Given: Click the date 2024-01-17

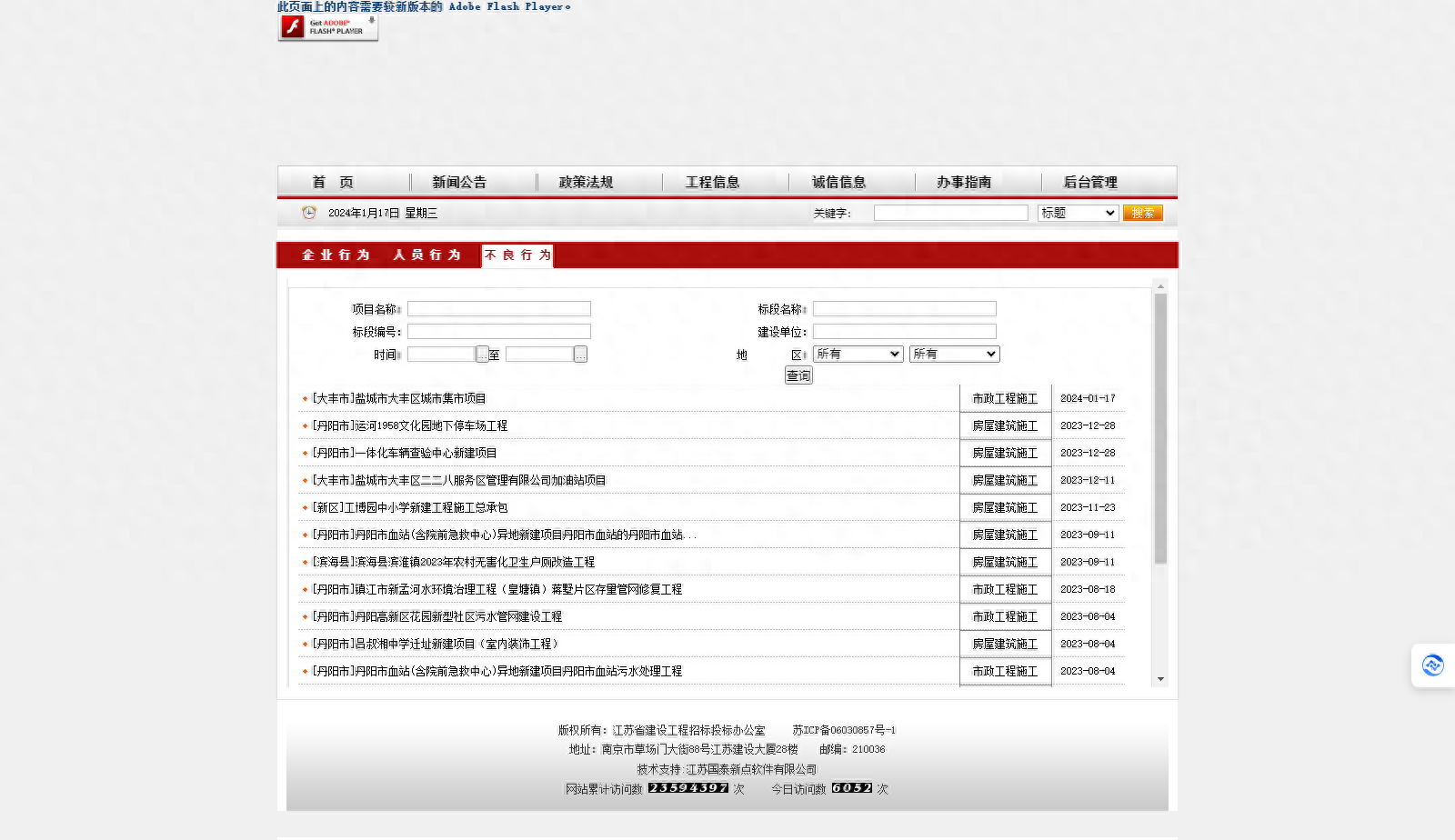Looking at the screenshot, I should (x=1088, y=398).
